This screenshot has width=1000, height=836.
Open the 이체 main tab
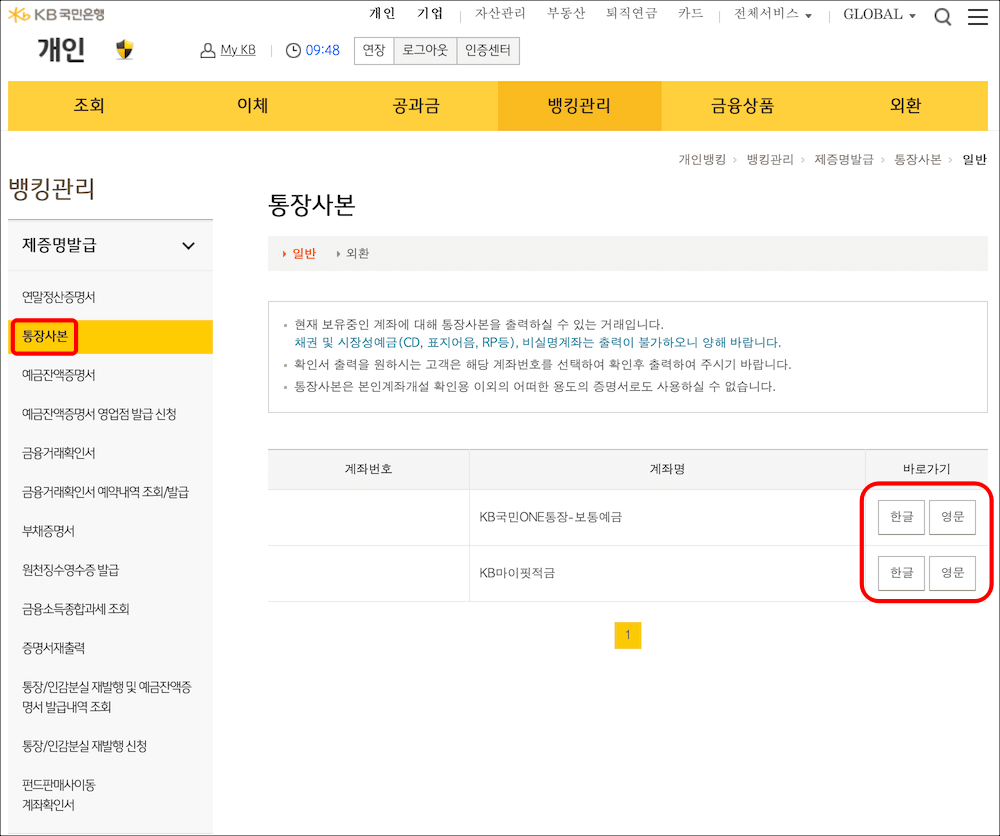coord(253,106)
